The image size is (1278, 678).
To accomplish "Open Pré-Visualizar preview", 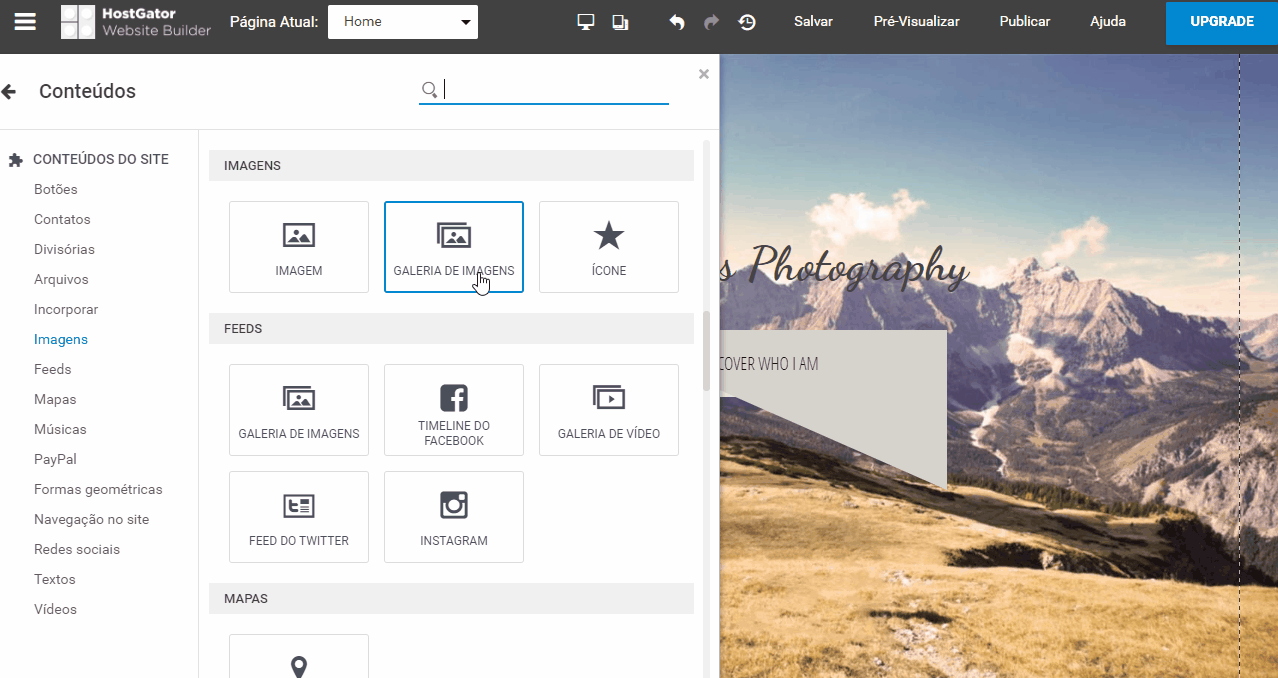I will tap(916, 21).
